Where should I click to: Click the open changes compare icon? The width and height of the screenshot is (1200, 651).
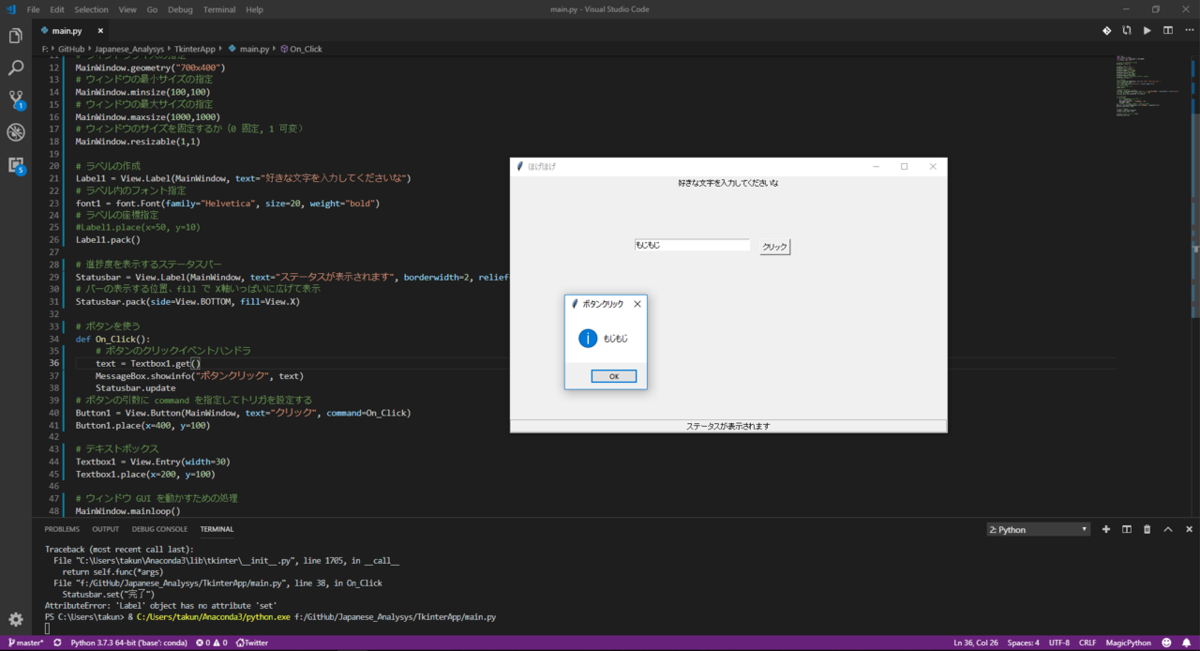1127,31
